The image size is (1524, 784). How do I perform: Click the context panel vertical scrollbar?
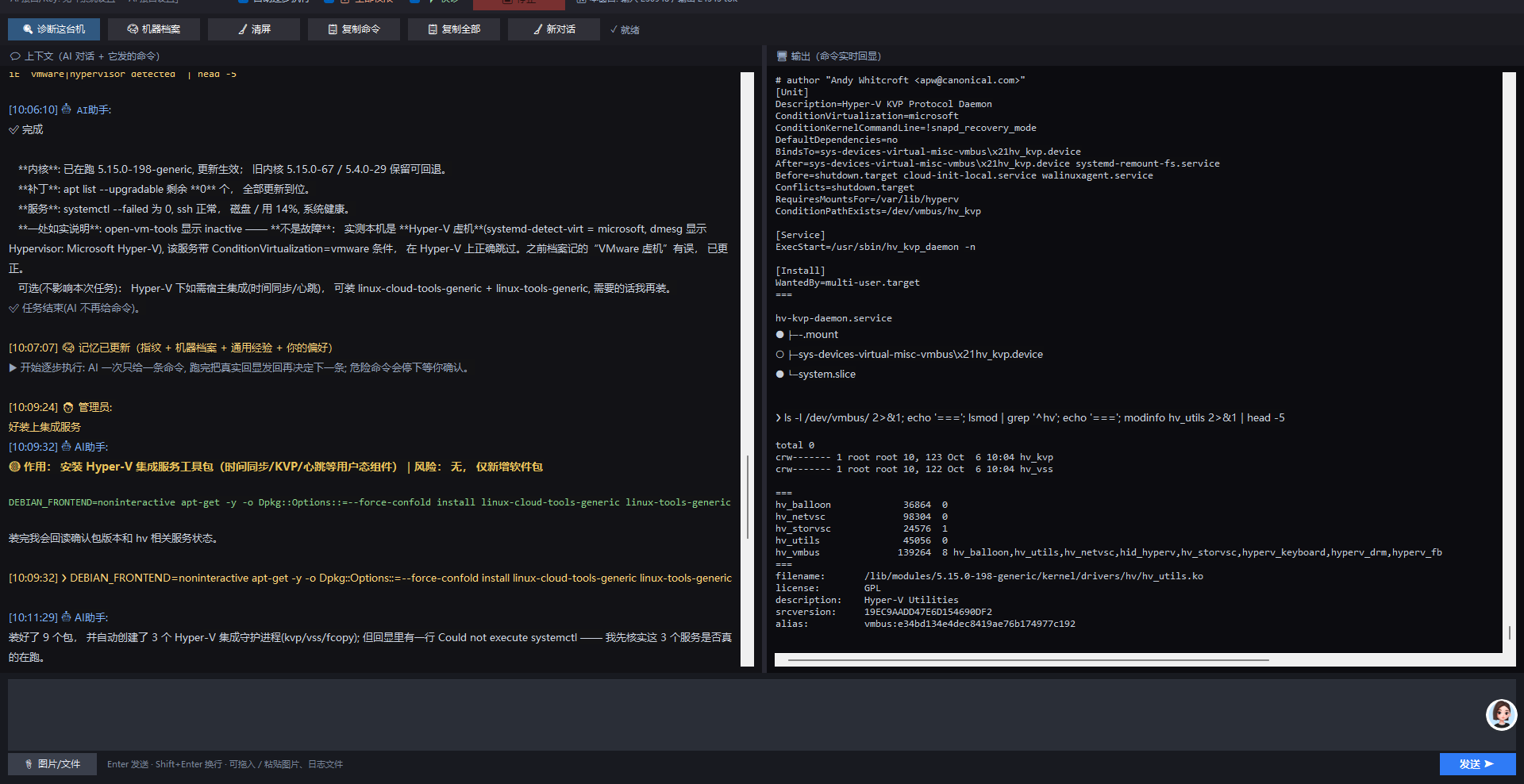747,370
